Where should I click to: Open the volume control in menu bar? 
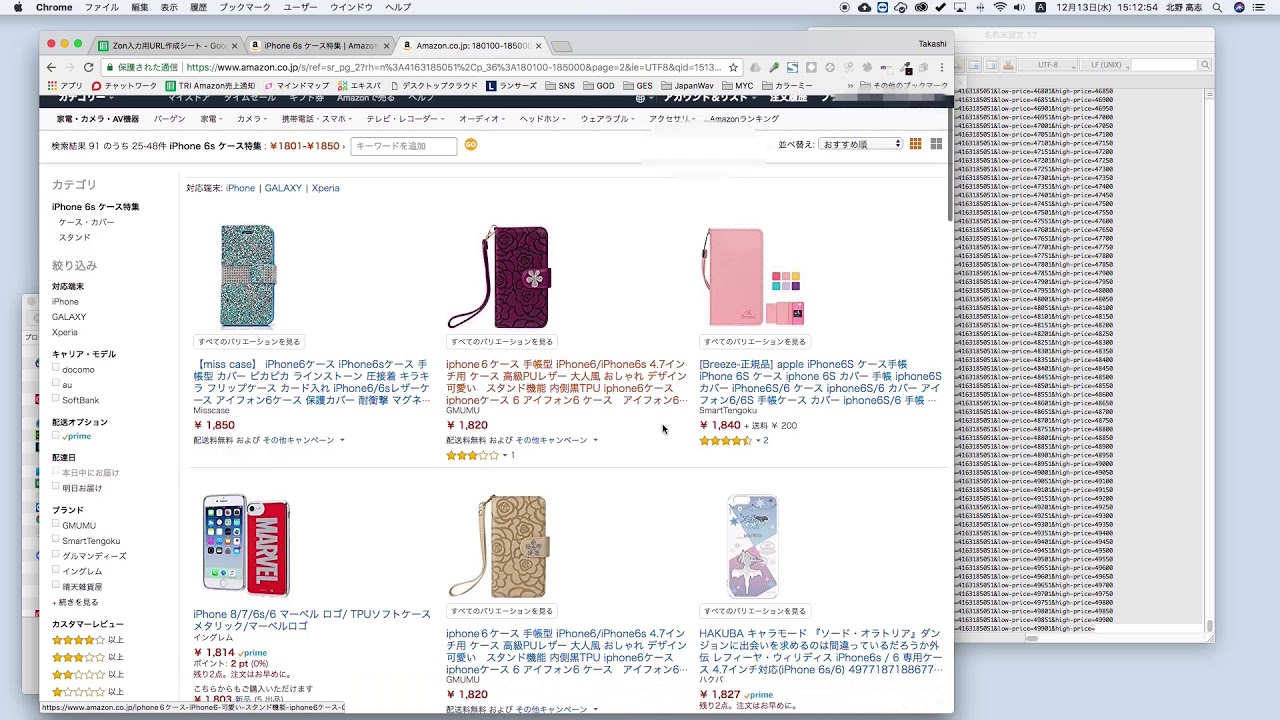click(1020, 7)
